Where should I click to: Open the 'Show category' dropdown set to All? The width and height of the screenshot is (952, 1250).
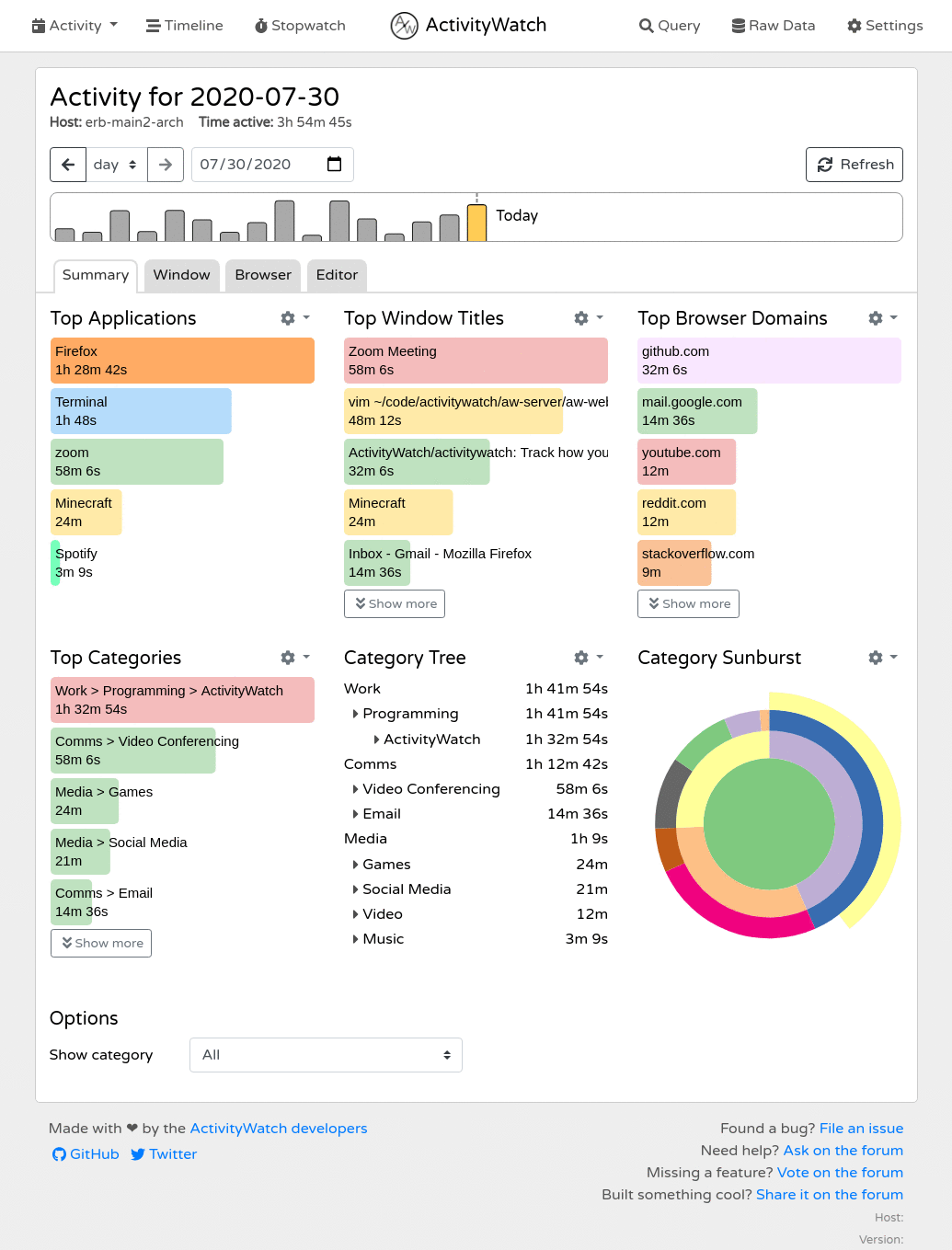pyautogui.click(x=326, y=1055)
